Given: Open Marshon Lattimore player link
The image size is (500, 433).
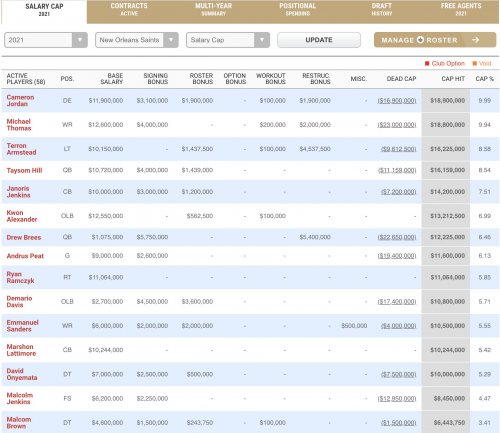Looking at the screenshot, I should [x=21, y=350].
